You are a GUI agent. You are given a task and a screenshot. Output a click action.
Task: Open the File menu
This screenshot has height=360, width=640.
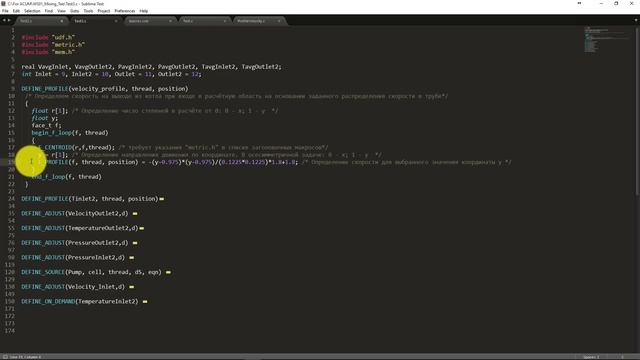pos(5,11)
